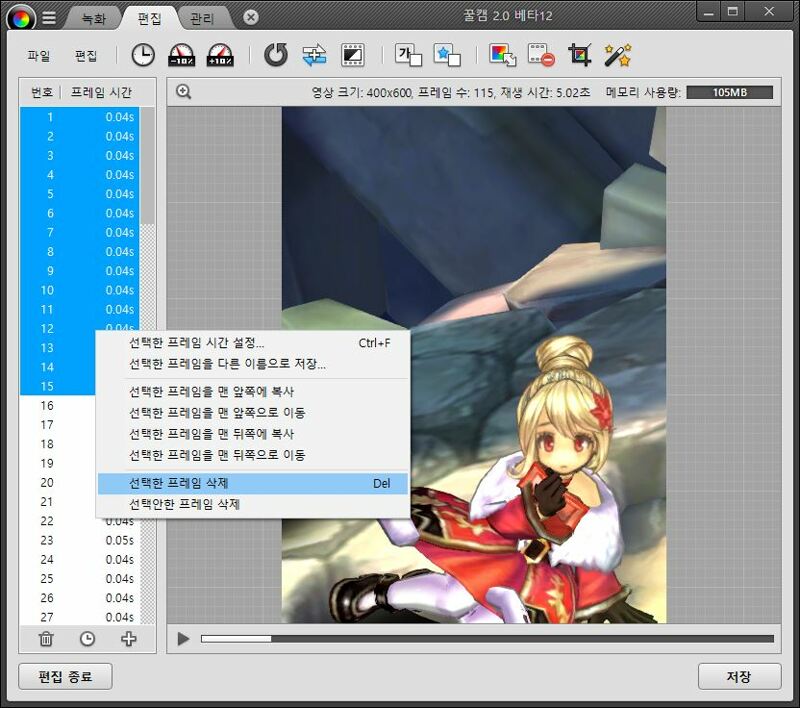Click the 105MB memory usage indicator

tap(730, 92)
